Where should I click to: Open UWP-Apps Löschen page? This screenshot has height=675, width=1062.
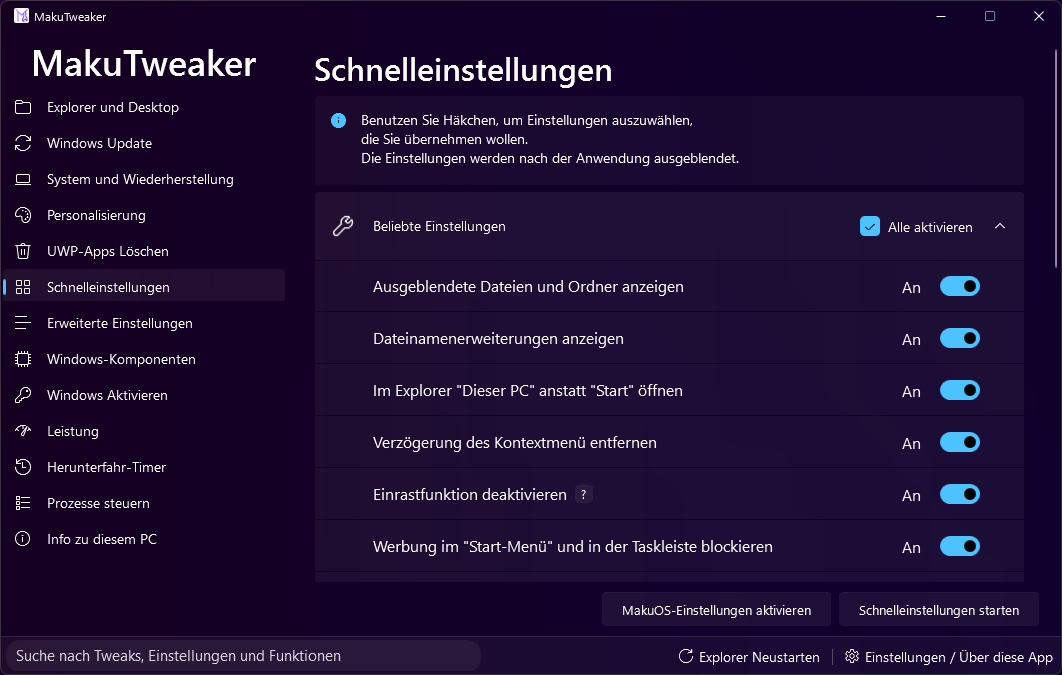(144, 251)
